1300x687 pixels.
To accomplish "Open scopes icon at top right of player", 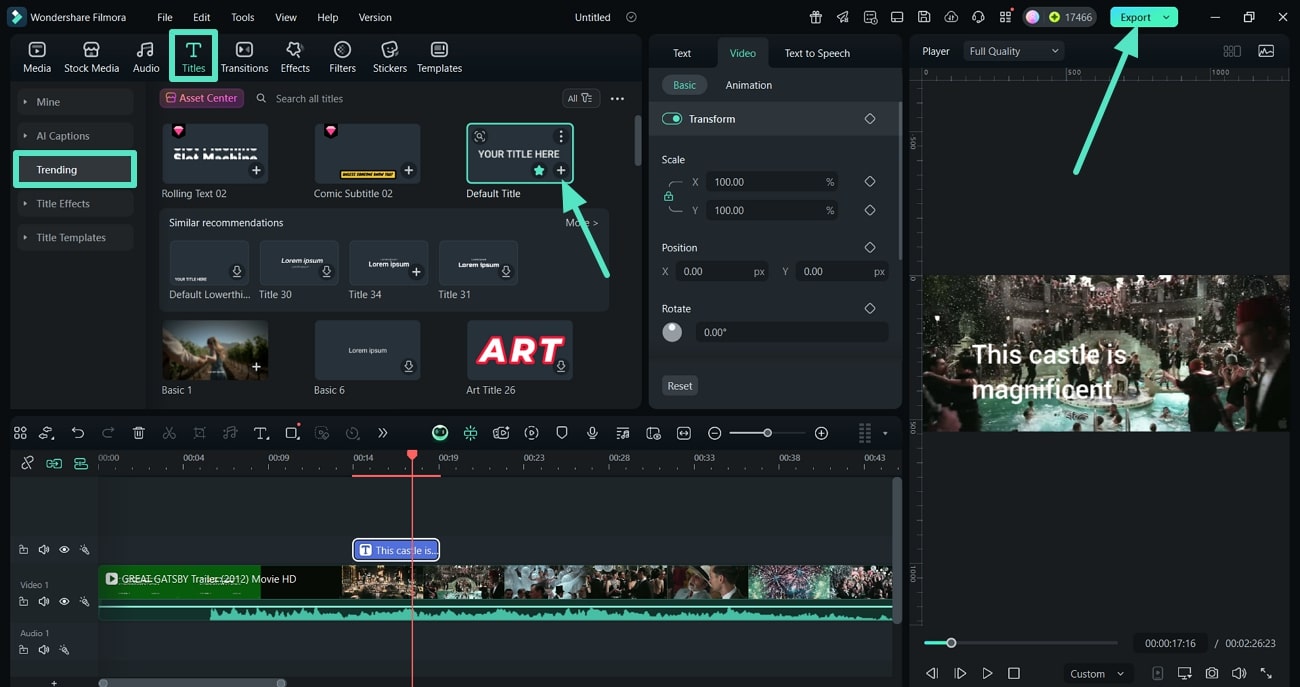I will tap(1266, 51).
